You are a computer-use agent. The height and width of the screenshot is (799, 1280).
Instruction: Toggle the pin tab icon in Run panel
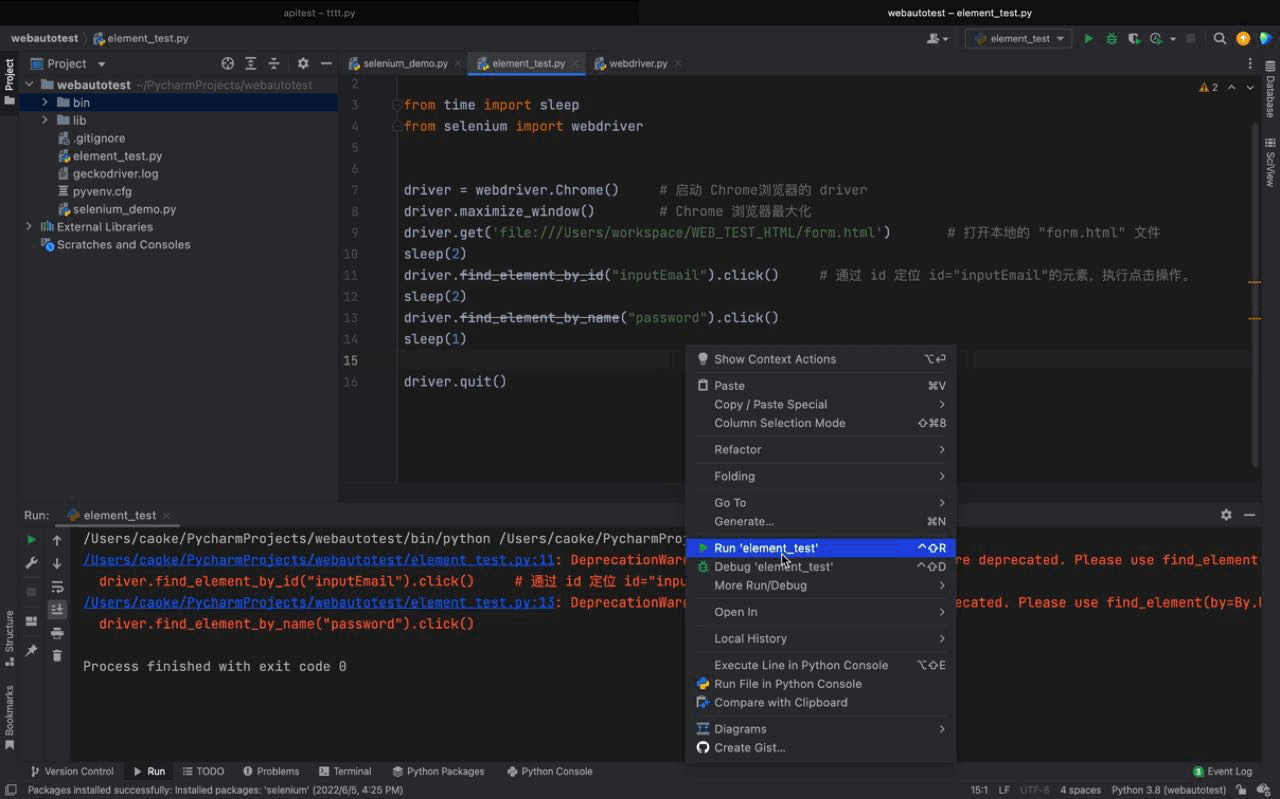[x=32, y=651]
